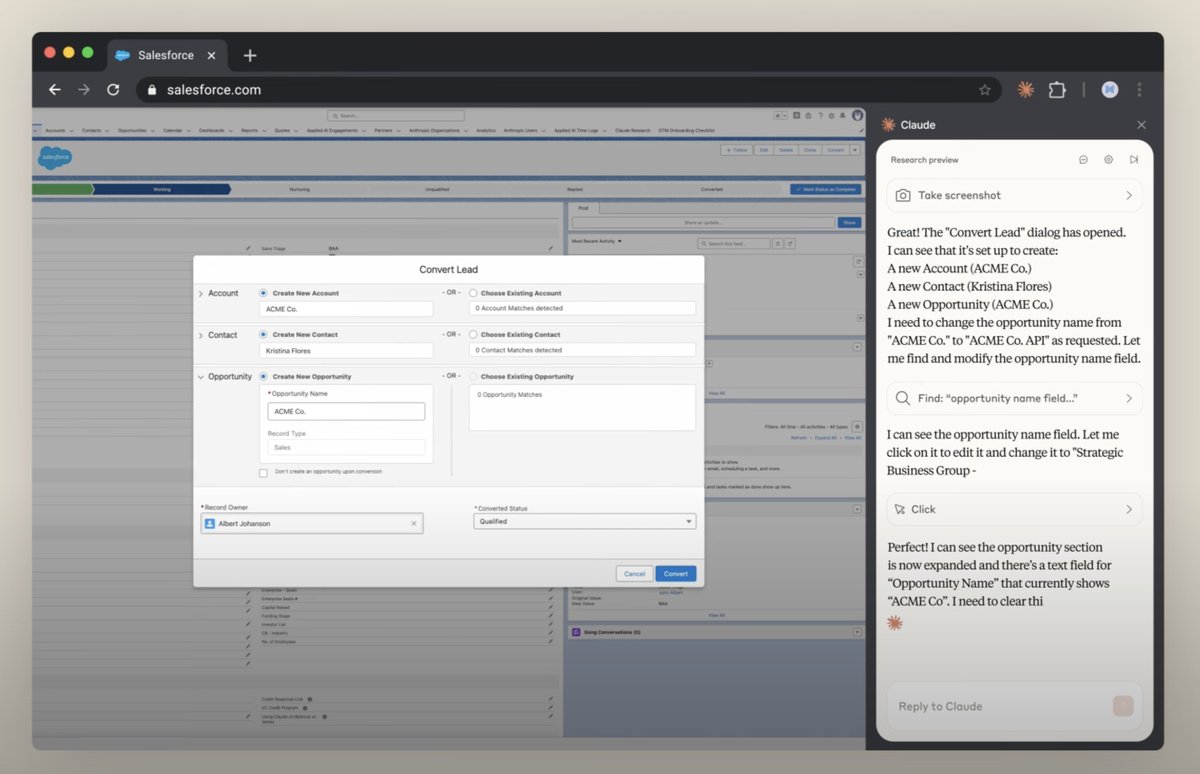Open the Chrome three-dot menu
The height and width of the screenshot is (774, 1200).
(1140, 89)
